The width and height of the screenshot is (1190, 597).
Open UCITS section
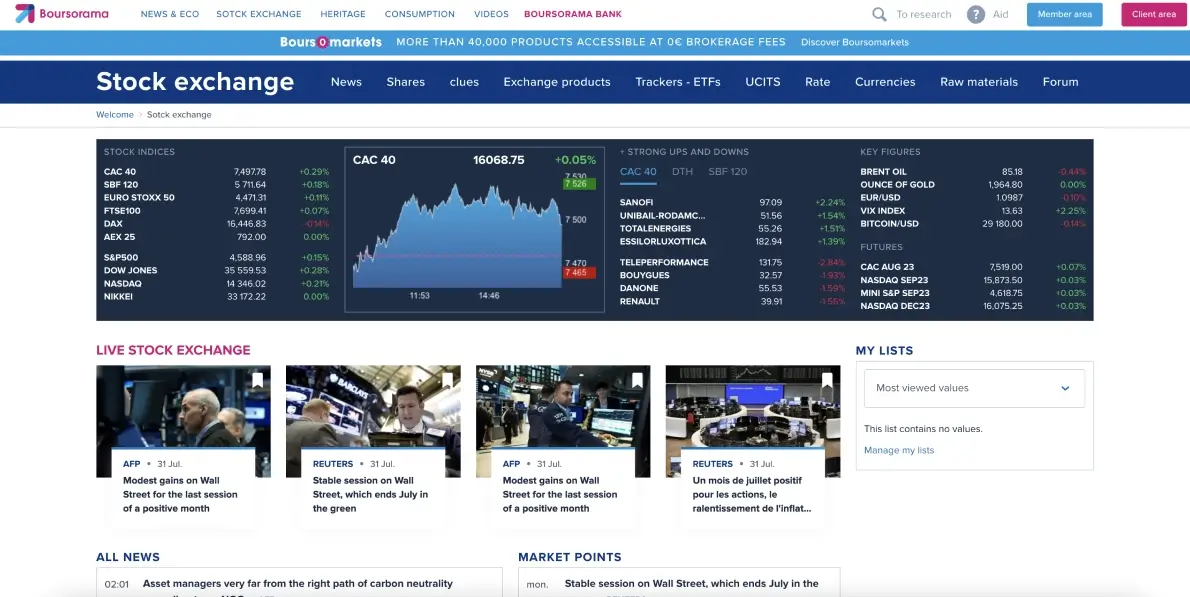pos(763,82)
